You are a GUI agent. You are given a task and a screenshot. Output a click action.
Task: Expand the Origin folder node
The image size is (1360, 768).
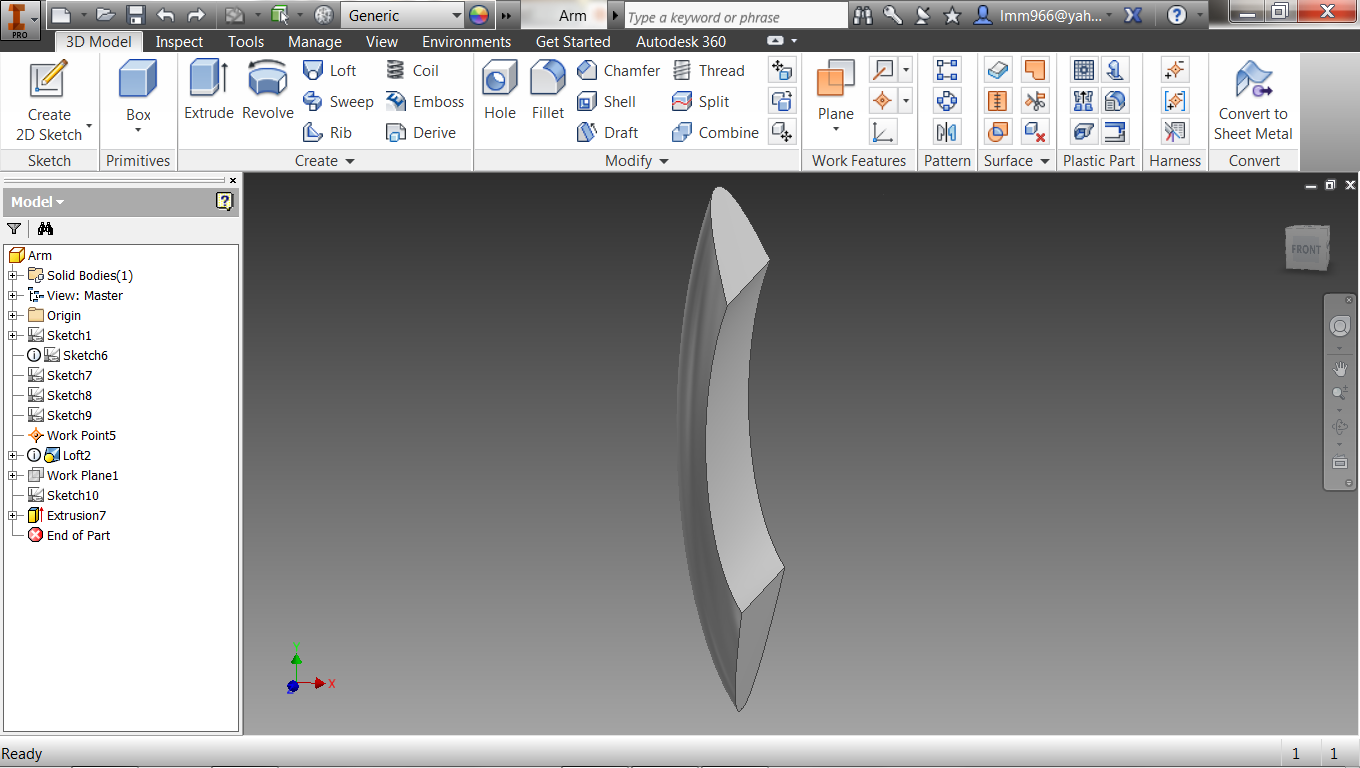point(13,316)
